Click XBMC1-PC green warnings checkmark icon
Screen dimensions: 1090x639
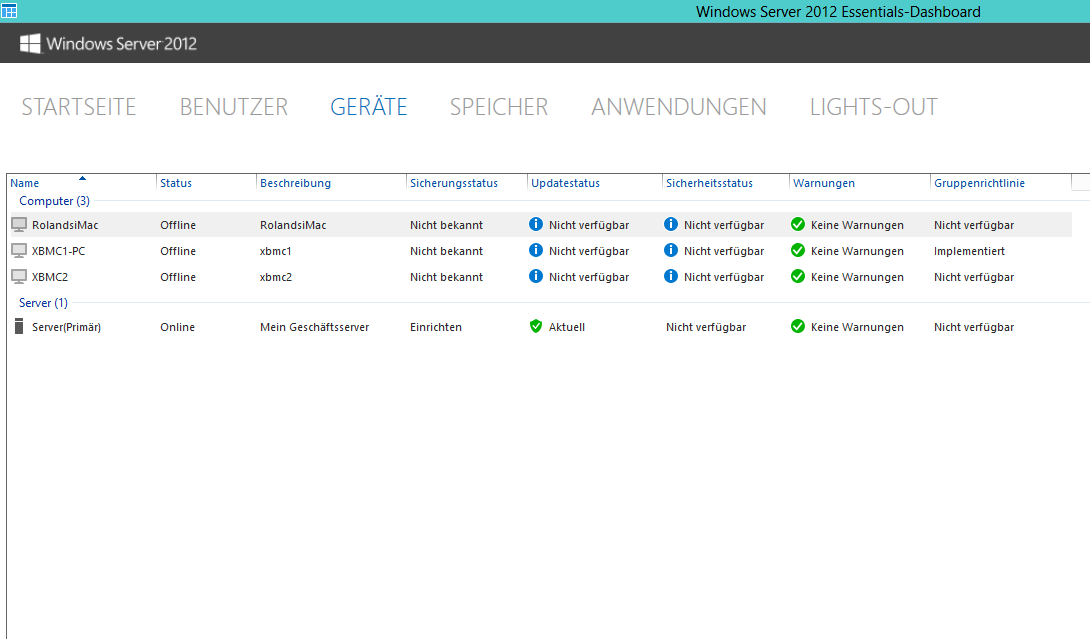[798, 250]
